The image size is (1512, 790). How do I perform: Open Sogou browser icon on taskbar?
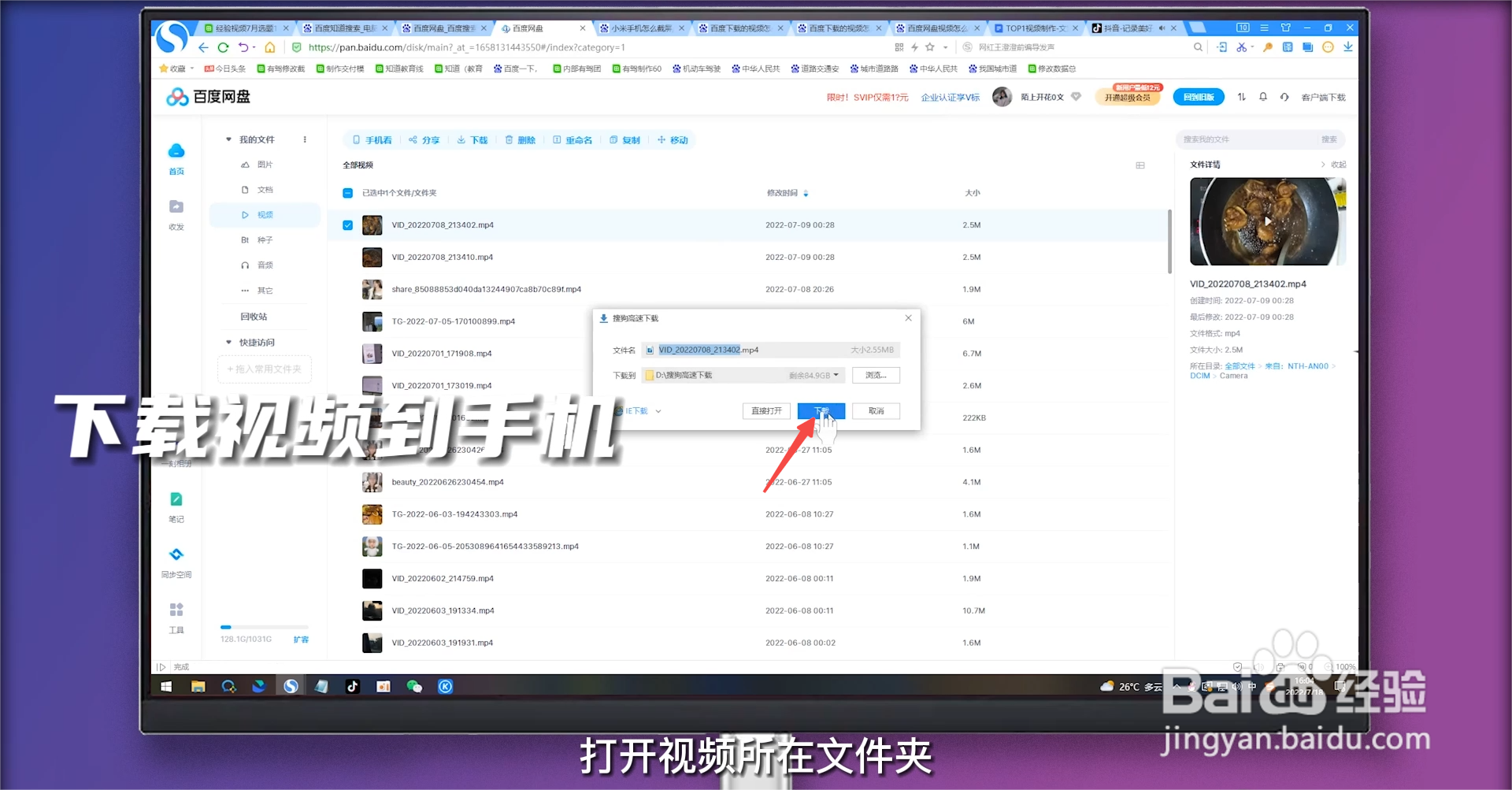point(291,687)
